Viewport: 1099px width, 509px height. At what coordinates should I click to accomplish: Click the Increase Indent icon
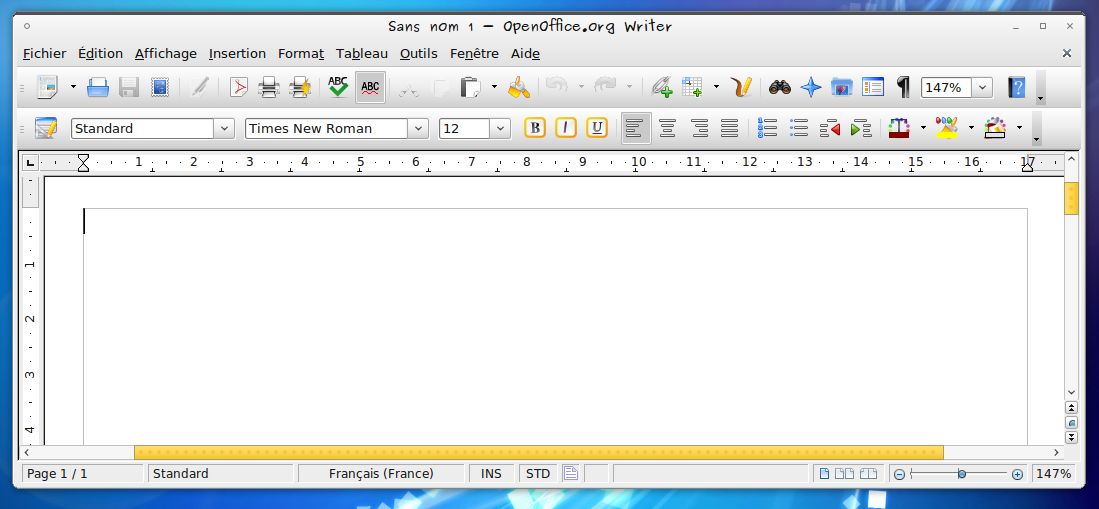861,128
